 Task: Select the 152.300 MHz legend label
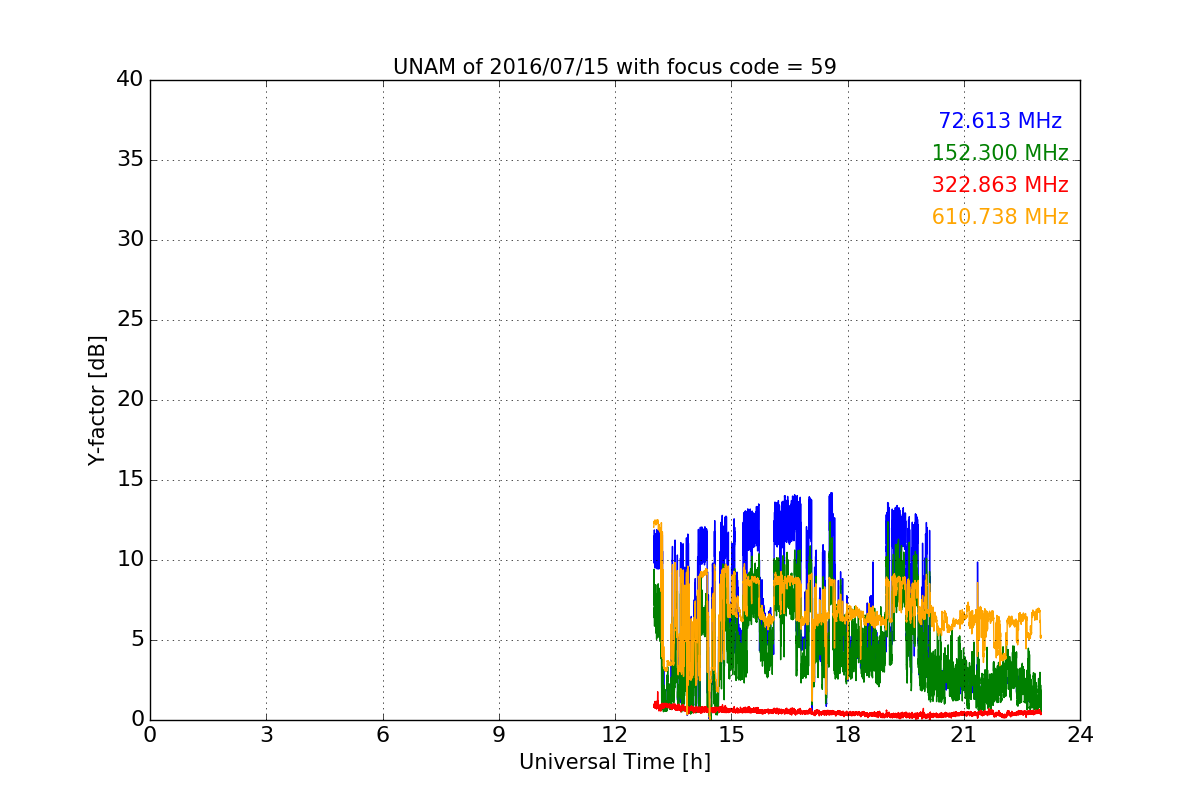click(x=1000, y=153)
